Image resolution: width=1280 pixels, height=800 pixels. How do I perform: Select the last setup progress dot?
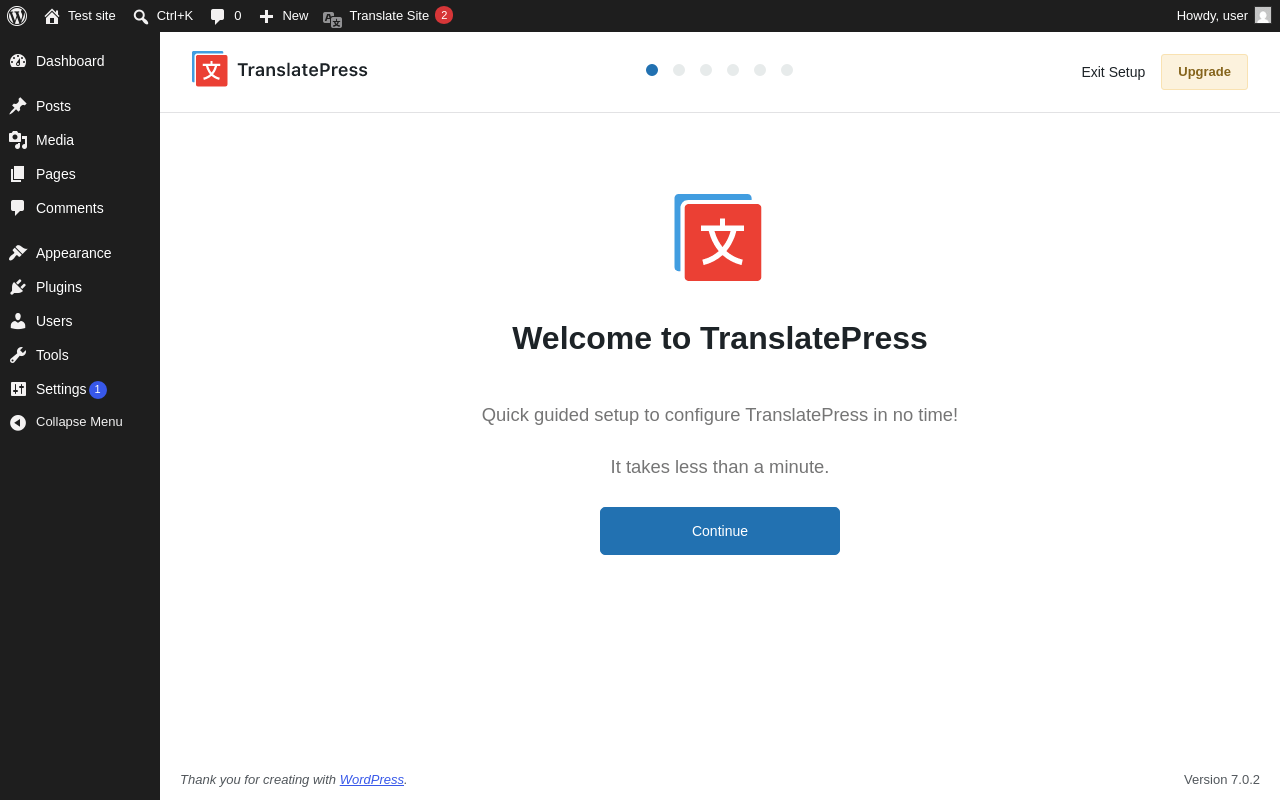coord(787,70)
